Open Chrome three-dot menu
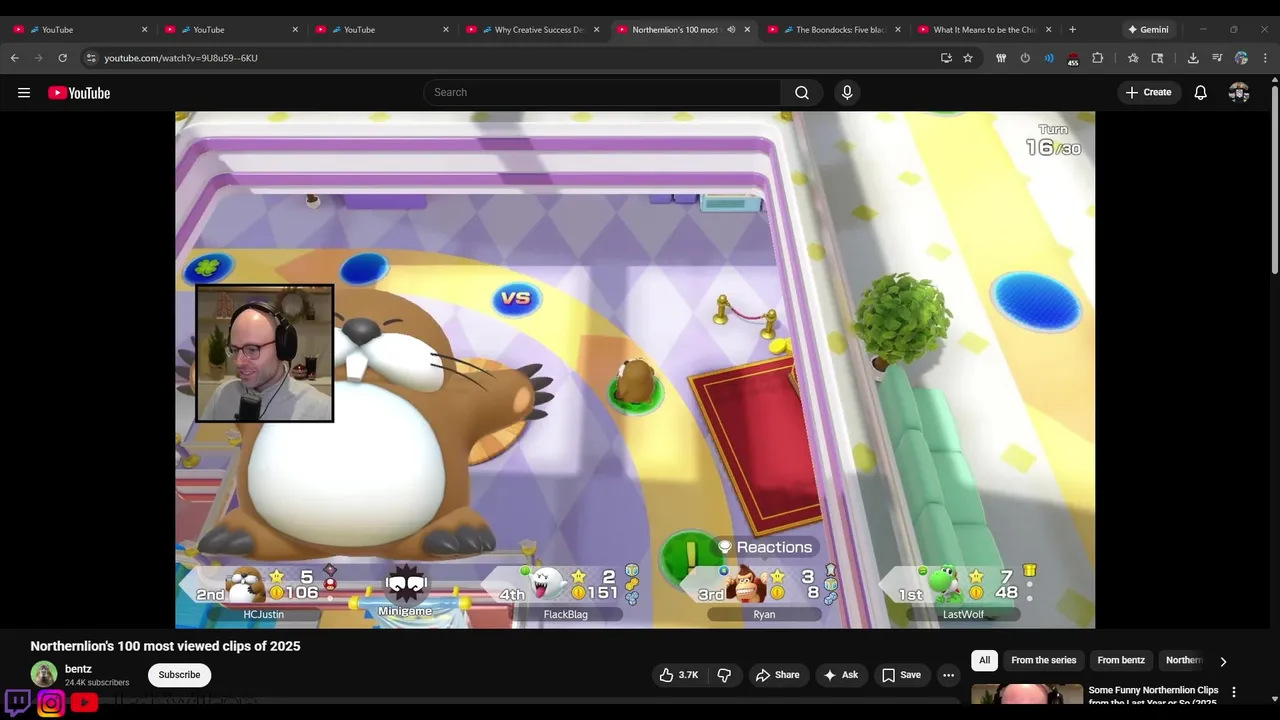 point(1265,58)
